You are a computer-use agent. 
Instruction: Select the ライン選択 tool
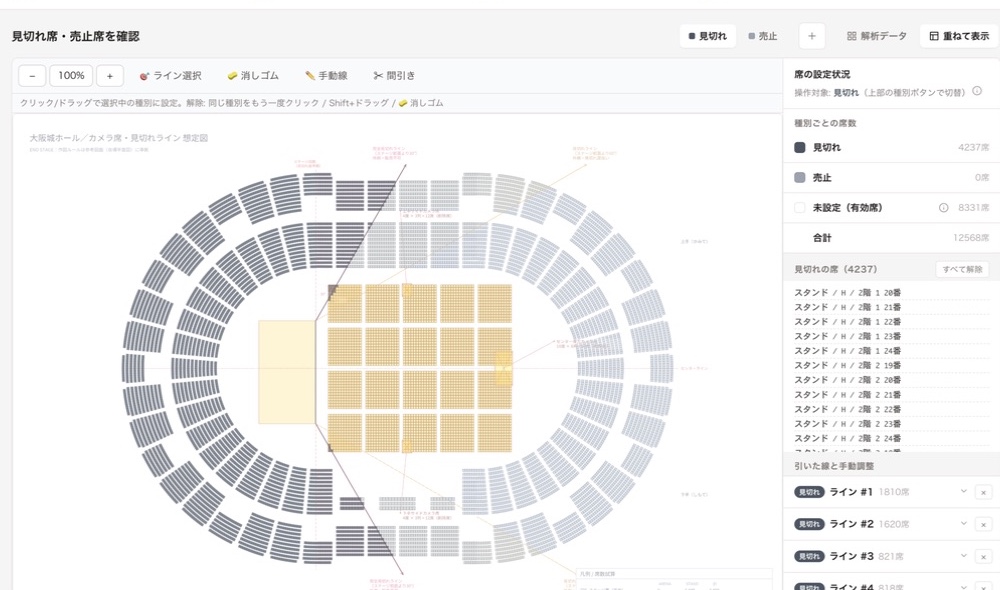(170, 75)
